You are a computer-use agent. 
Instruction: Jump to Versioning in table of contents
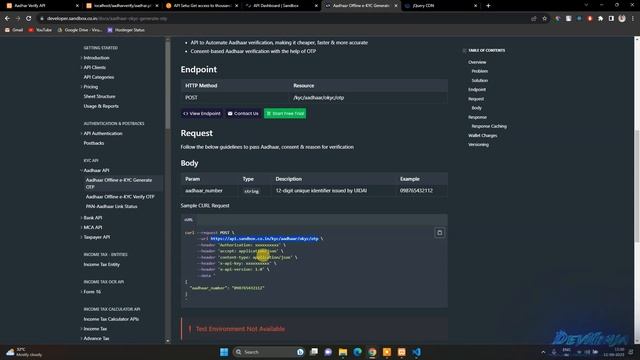478,144
